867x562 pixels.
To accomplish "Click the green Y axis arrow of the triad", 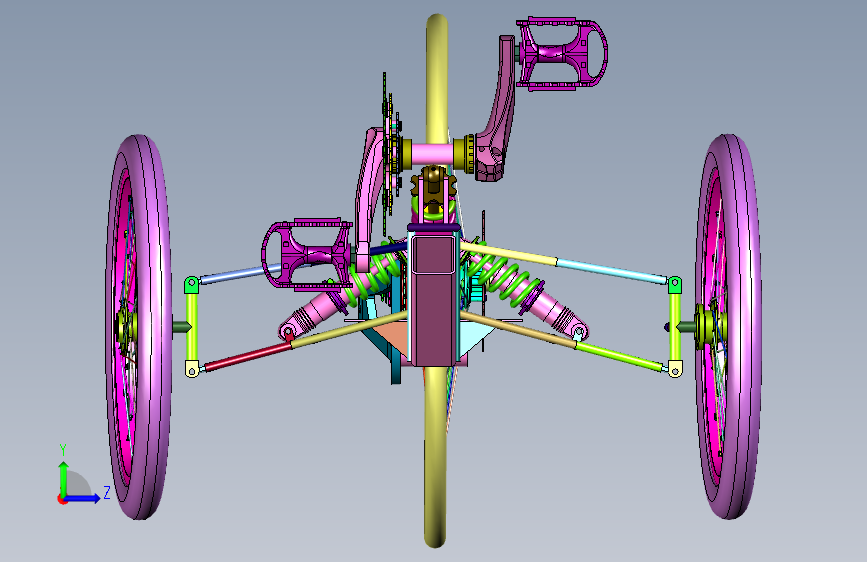I will (64, 477).
